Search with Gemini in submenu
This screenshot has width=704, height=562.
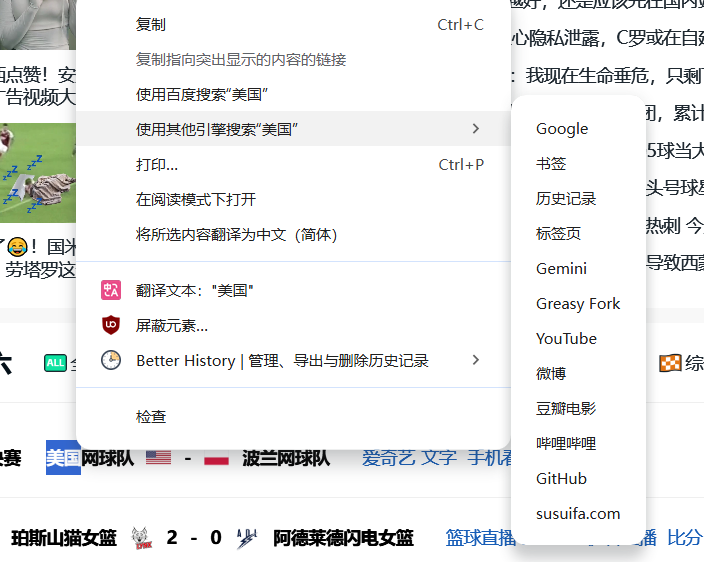tap(578, 269)
